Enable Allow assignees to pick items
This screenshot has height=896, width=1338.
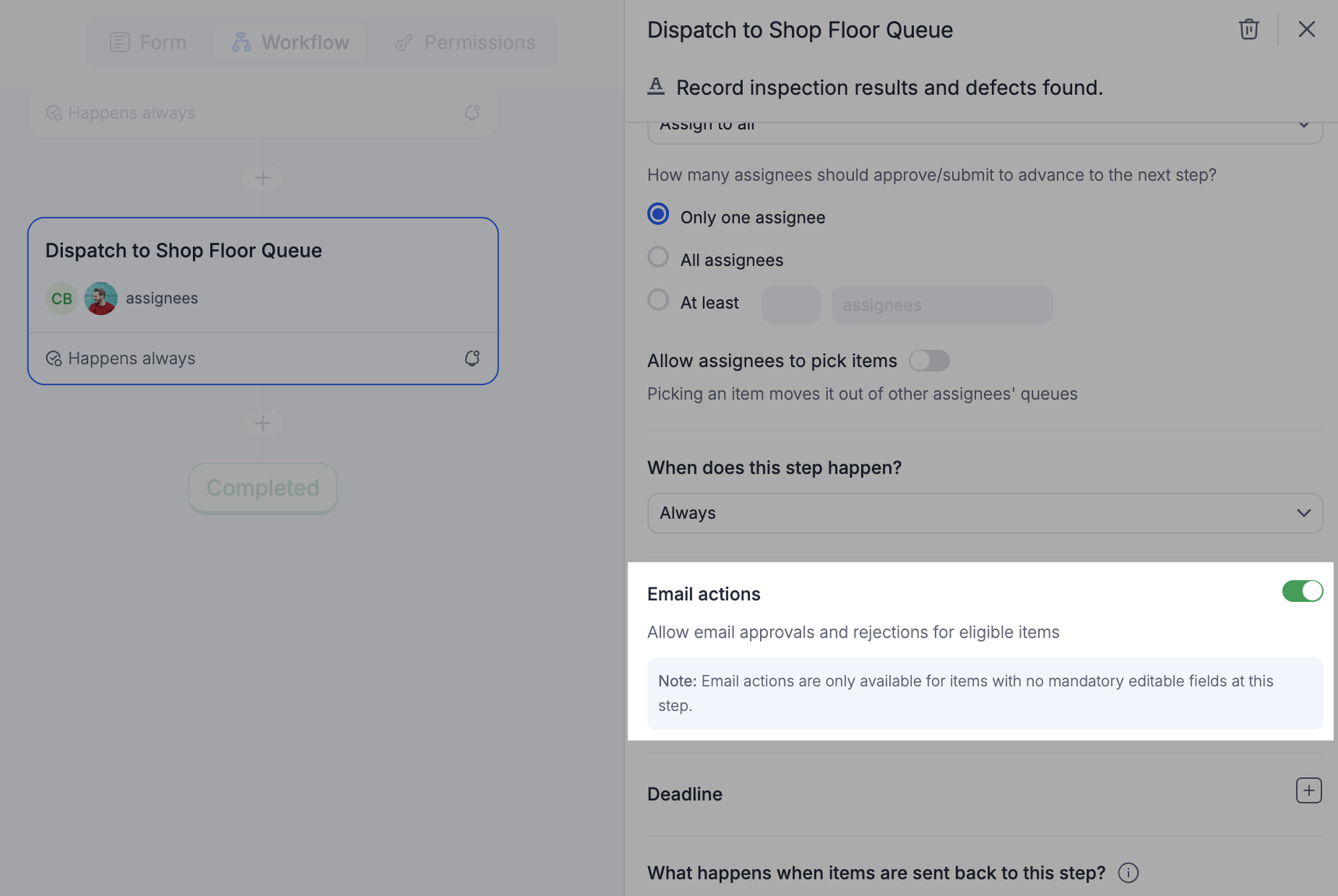(929, 361)
